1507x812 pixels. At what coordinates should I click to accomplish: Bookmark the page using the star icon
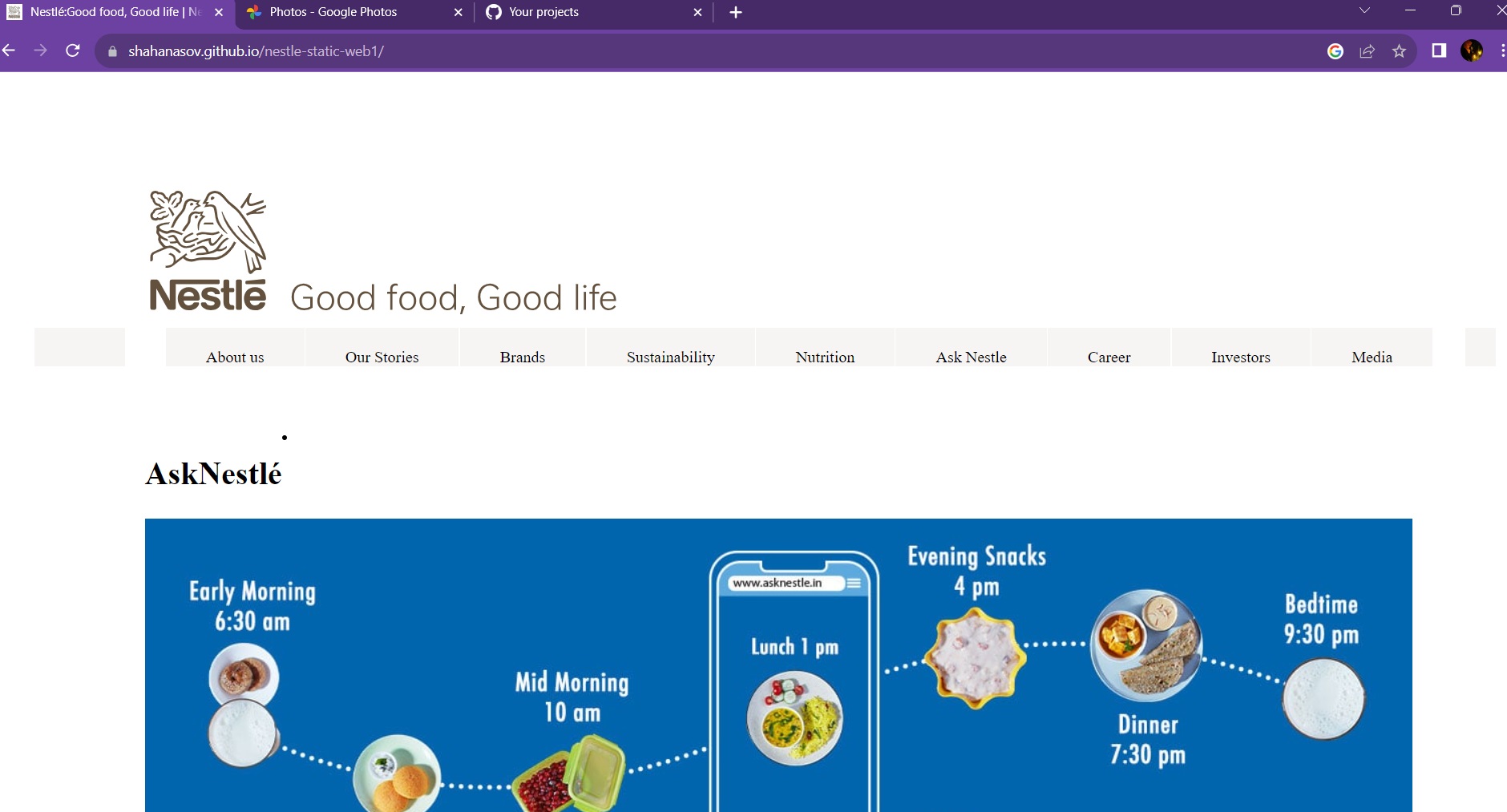tap(1400, 50)
